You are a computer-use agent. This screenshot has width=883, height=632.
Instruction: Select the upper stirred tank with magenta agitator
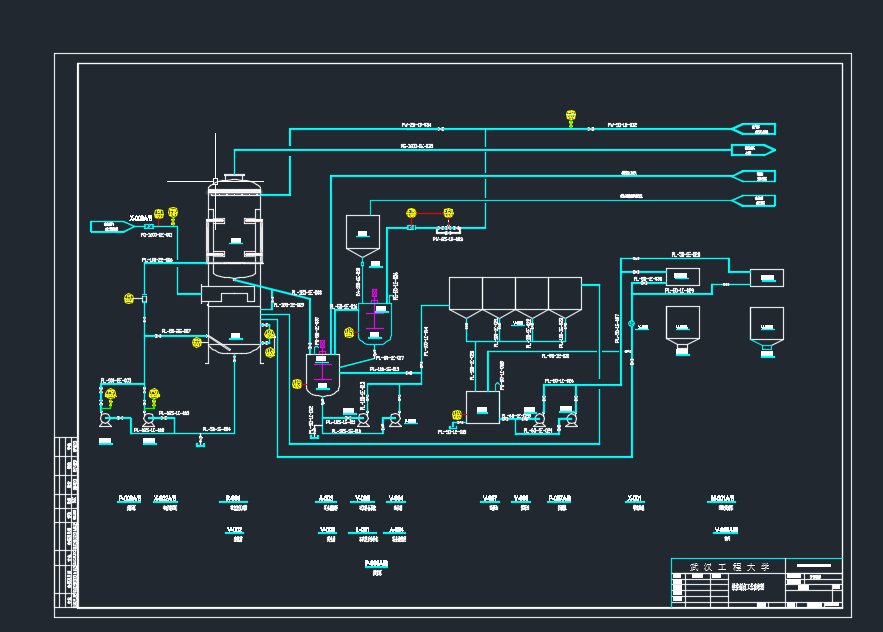pyautogui.click(x=374, y=323)
